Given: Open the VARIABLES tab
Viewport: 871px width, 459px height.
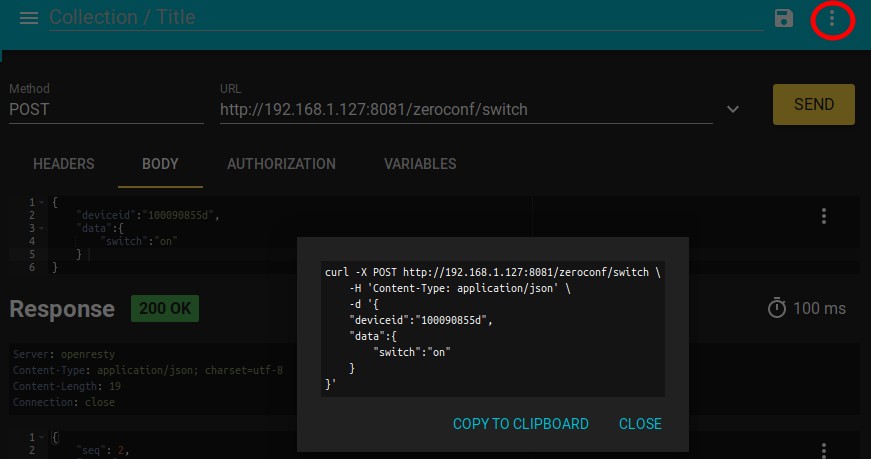Looking at the screenshot, I should point(420,164).
